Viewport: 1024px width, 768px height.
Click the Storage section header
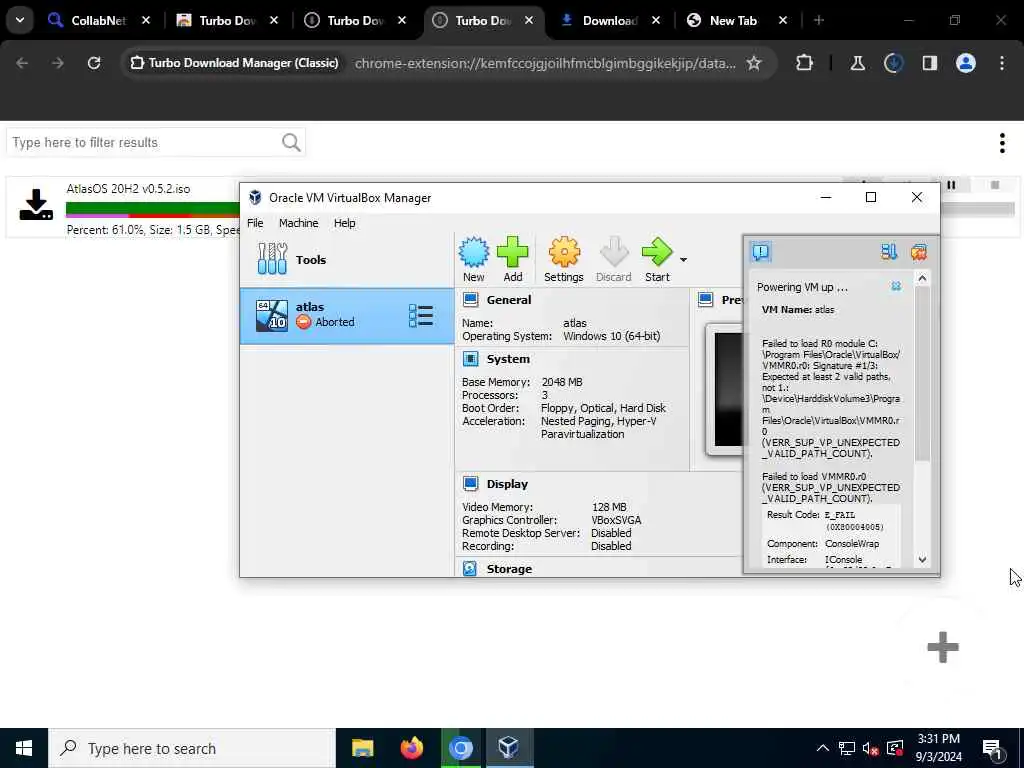click(x=509, y=569)
